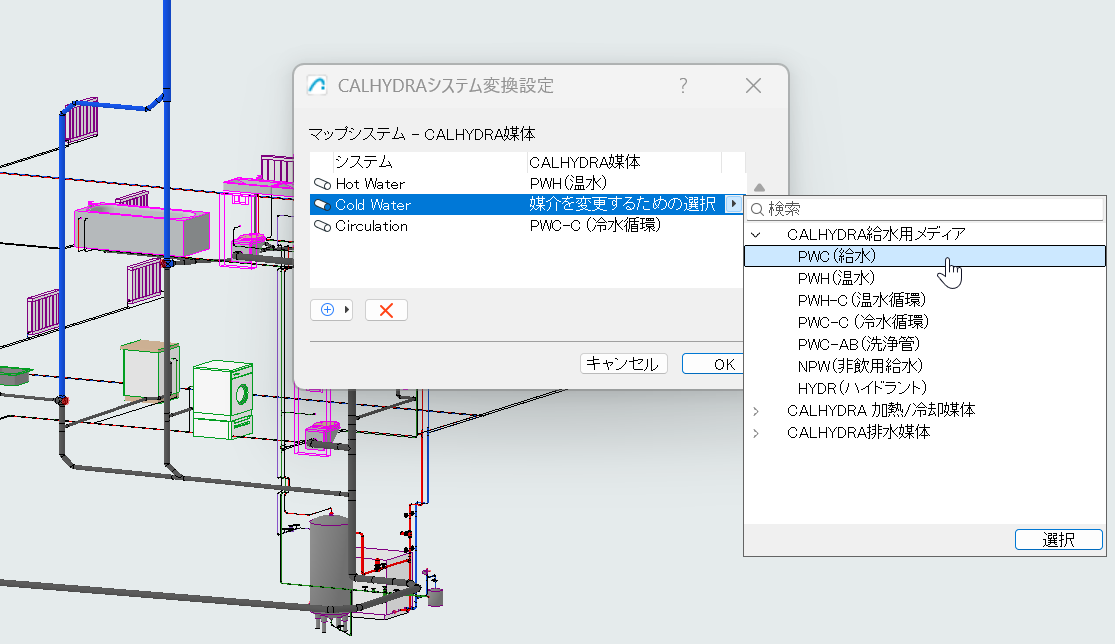Open the arrow next to the add button
1115x644 pixels.
point(347,310)
